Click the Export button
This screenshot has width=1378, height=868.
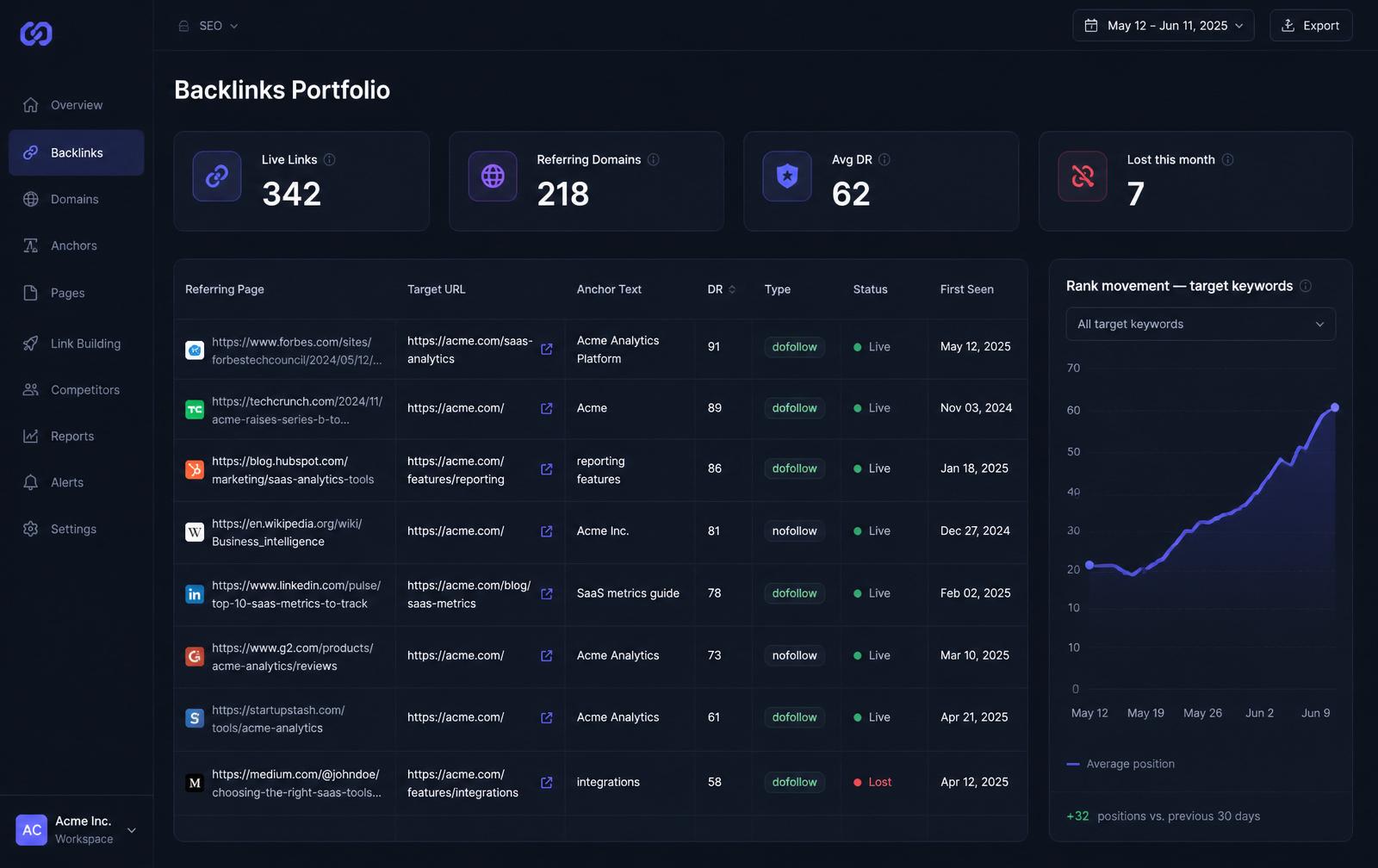point(1311,26)
